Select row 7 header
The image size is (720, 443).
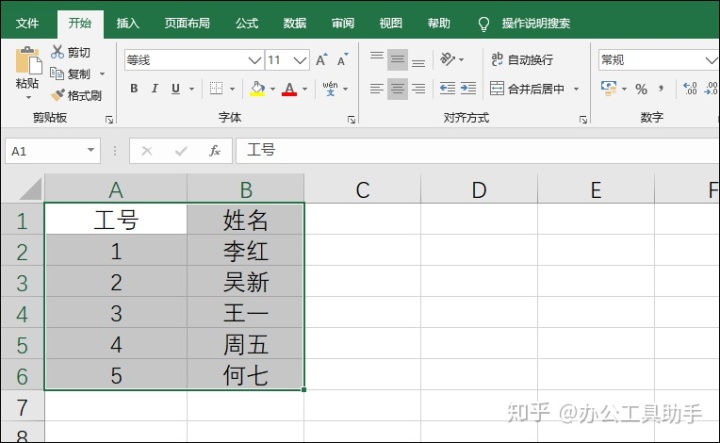(x=22, y=407)
